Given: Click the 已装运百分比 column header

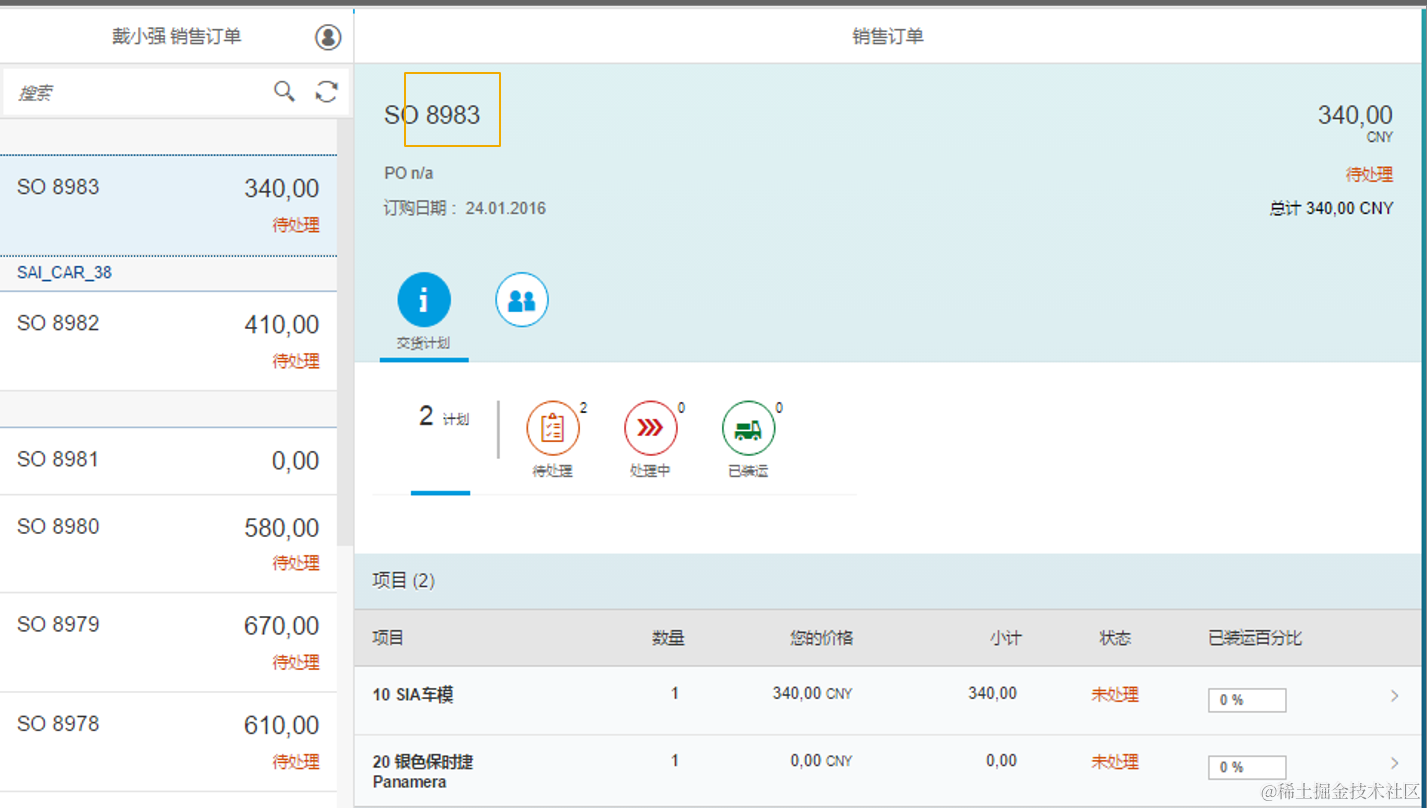Looking at the screenshot, I should [x=1255, y=638].
